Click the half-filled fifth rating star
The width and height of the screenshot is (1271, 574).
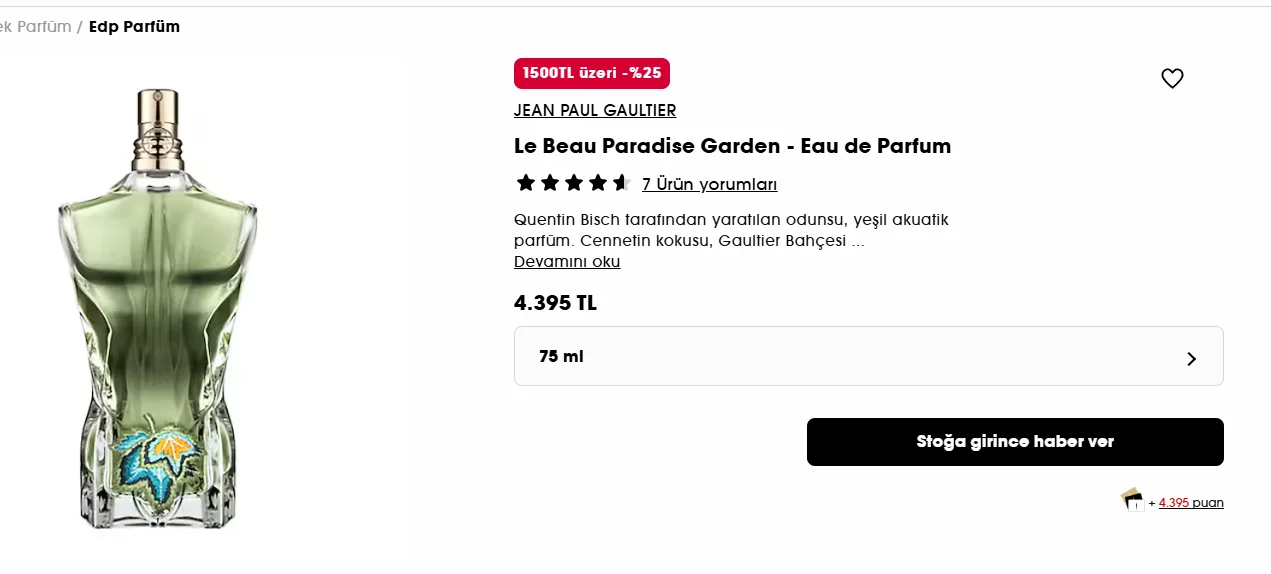pyautogui.click(x=621, y=183)
